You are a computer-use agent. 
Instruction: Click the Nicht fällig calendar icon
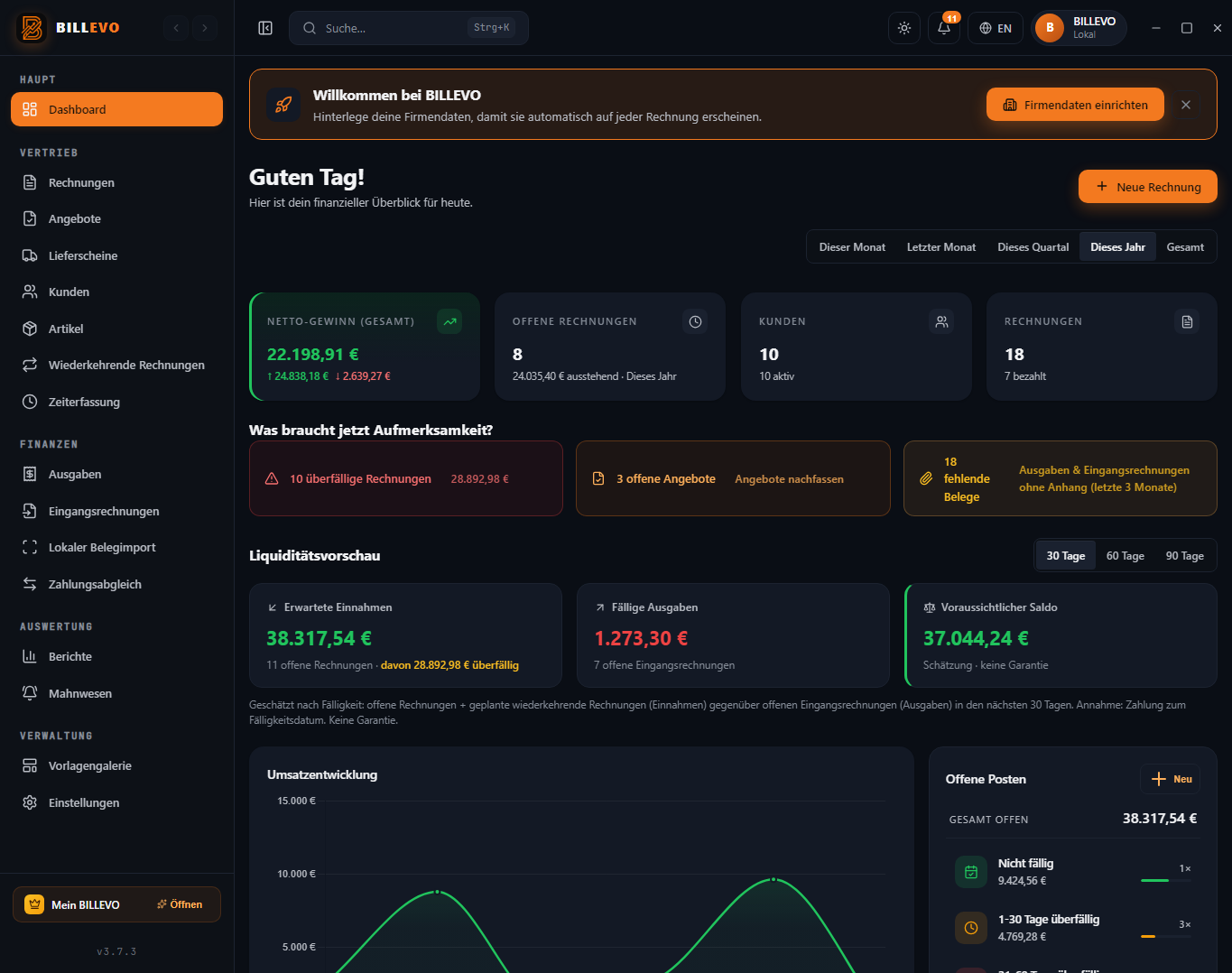(971, 872)
